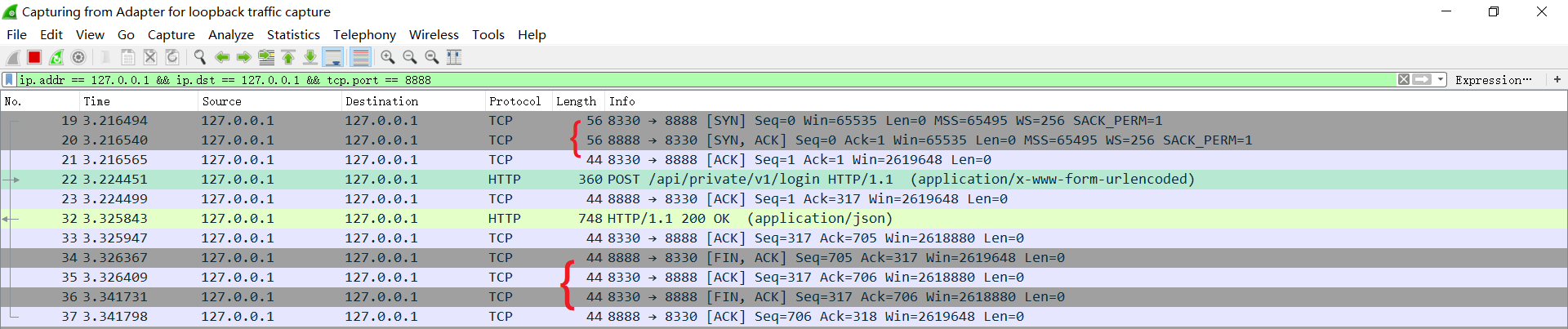Select packet 22 HTTP POST login row

point(784,180)
